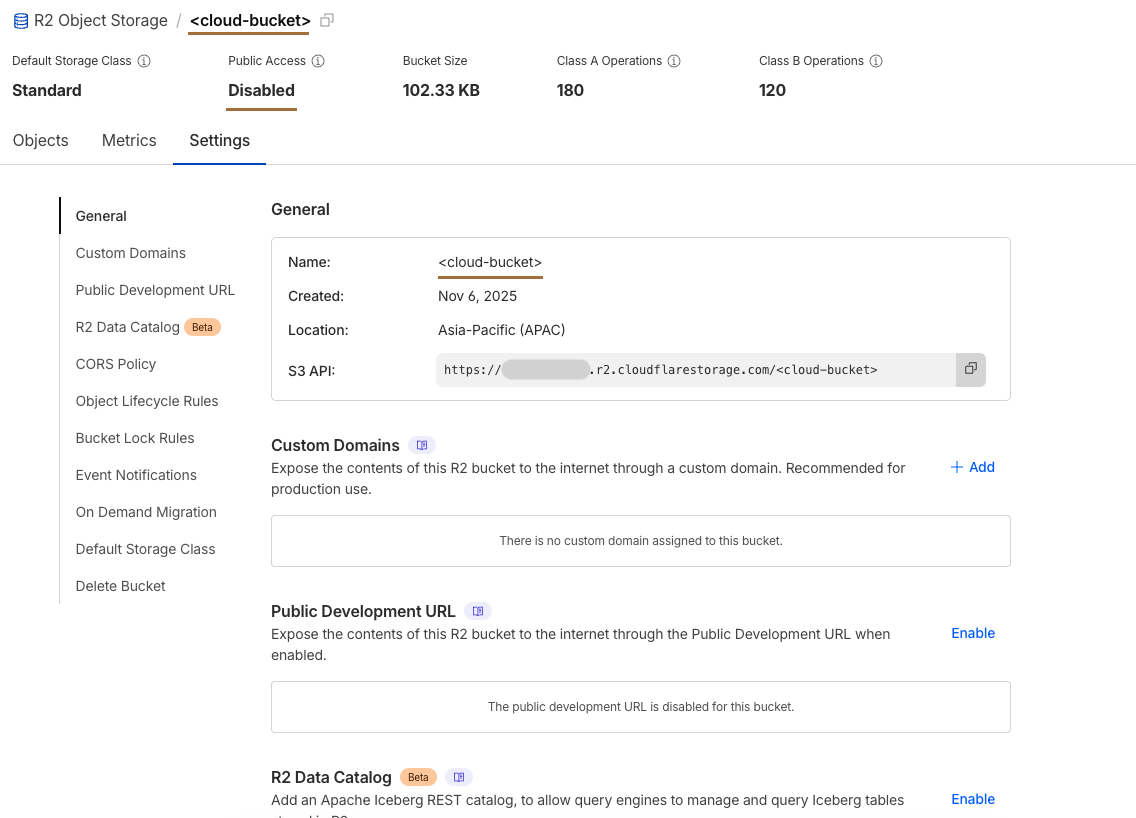Image resolution: width=1136 pixels, height=818 pixels.
Task: Open the Public Access info icon
Action: 319,60
